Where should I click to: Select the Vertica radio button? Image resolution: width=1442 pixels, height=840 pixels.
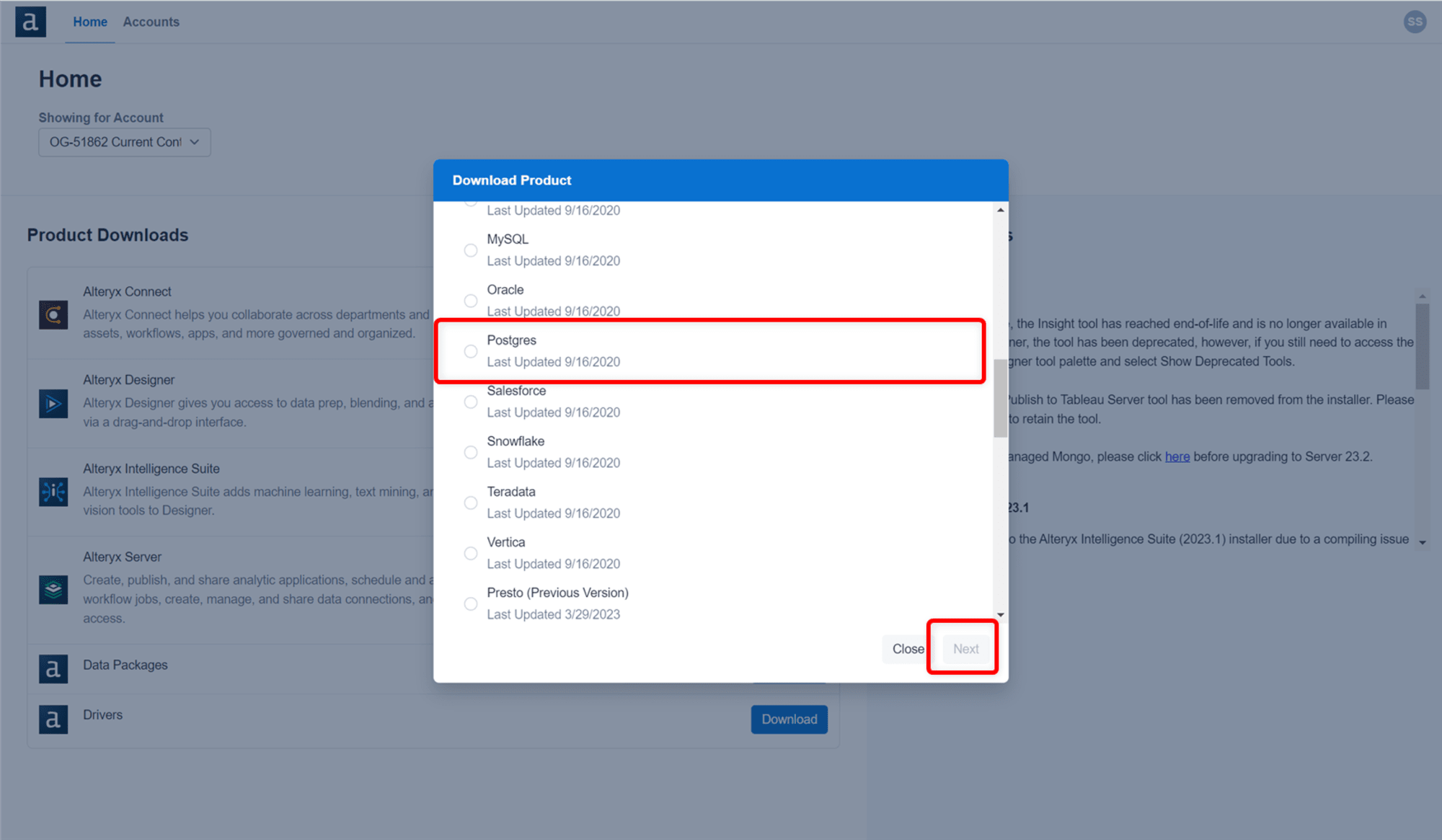[x=471, y=553]
